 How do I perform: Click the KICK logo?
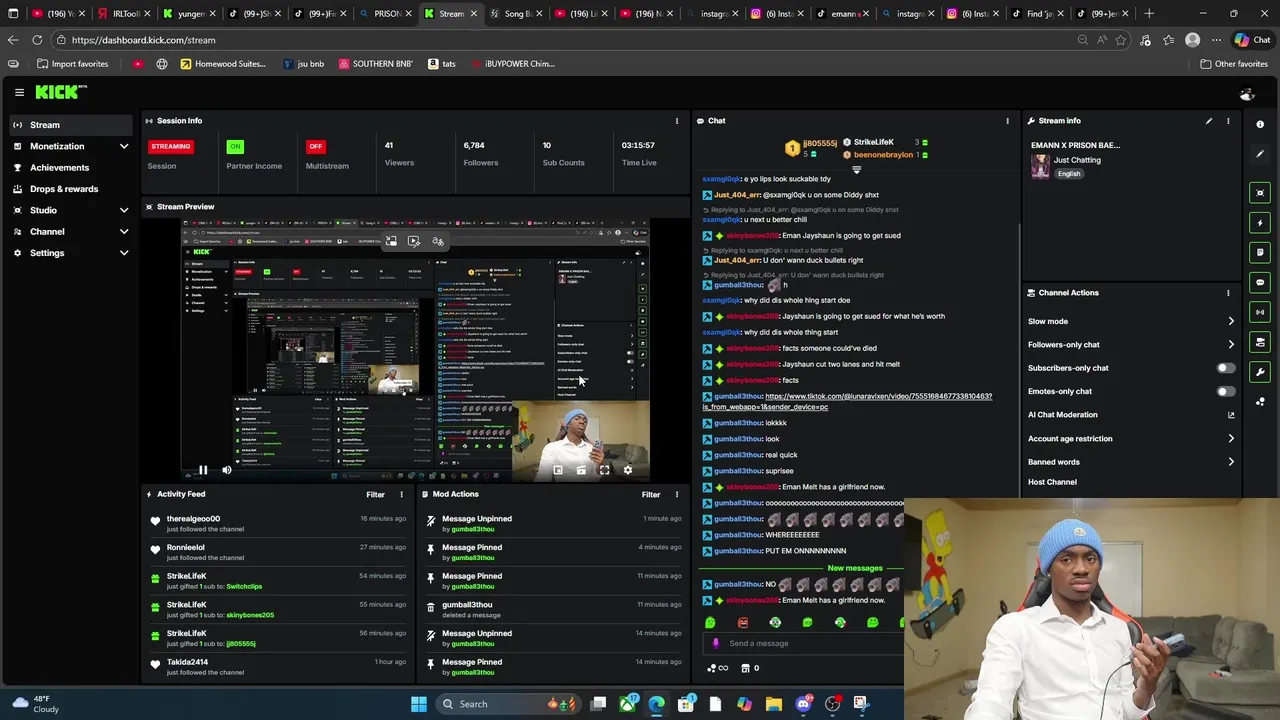pos(61,92)
